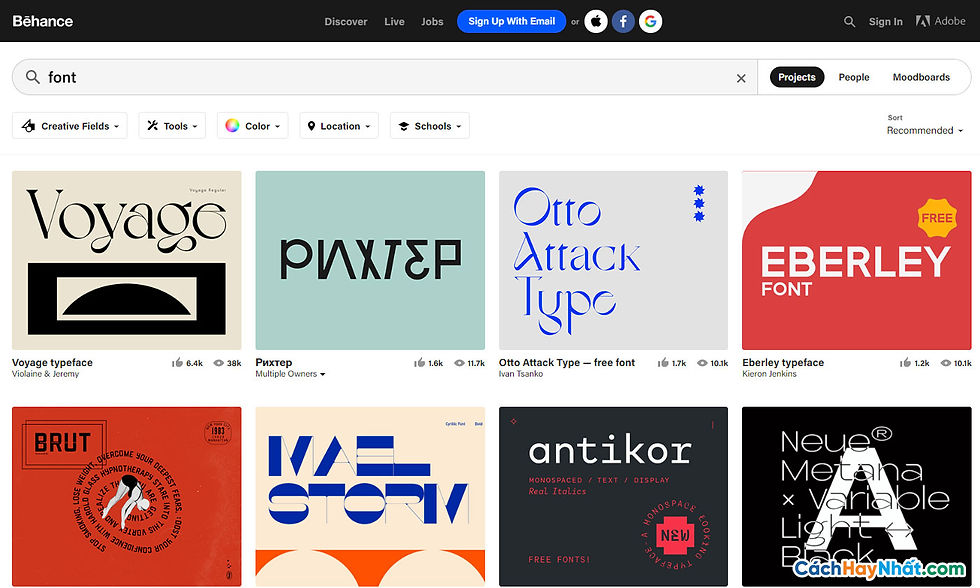Sign up with Google icon

[x=651, y=21]
